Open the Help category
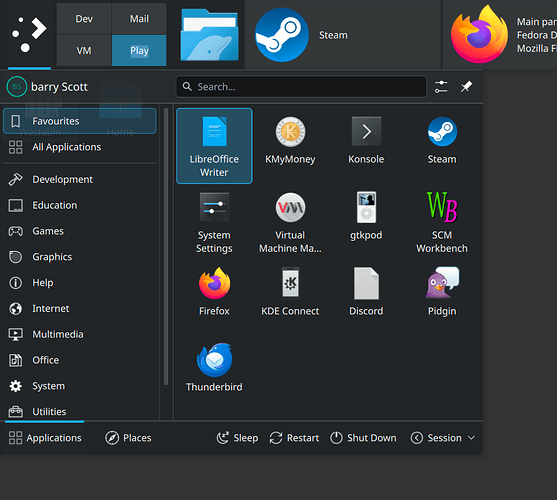The width and height of the screenshot is (557, 500). click(80, 283)
